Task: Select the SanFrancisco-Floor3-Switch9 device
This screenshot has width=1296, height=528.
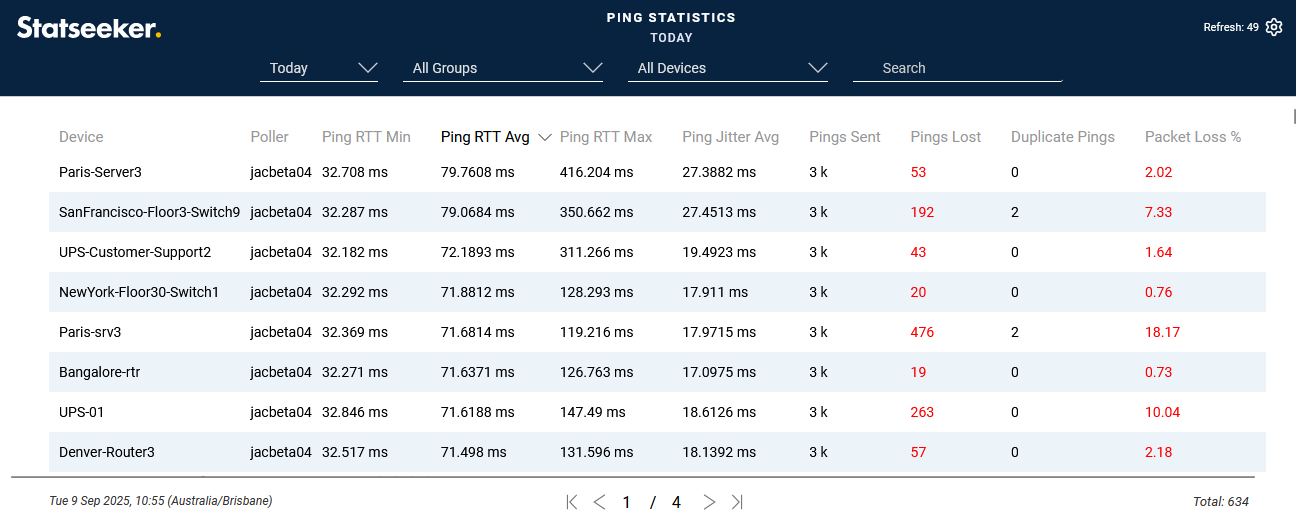Action: pyautogui.click(x=149, y=212)
